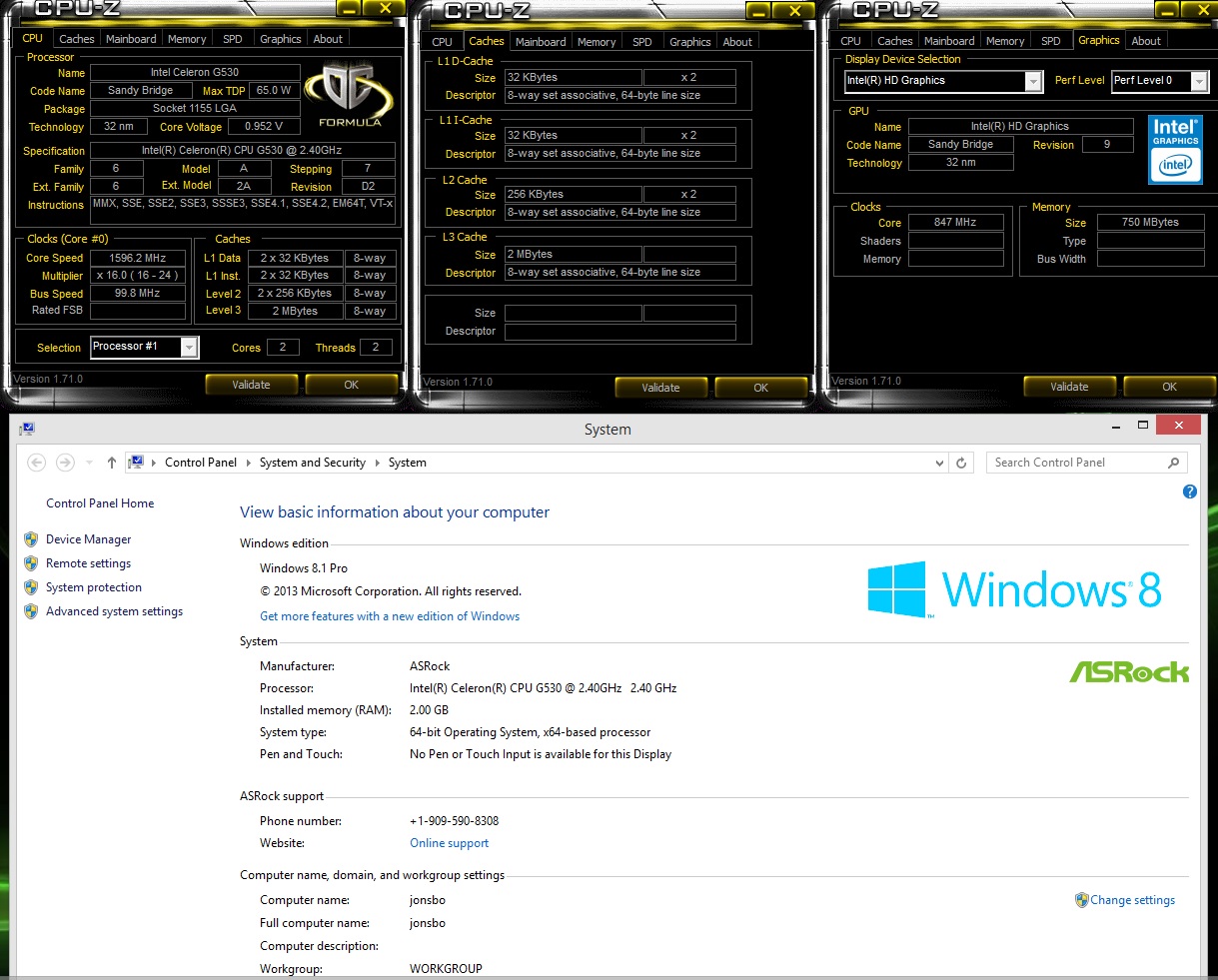Click System and Security in the breadcrumb path
The width and height of the screenshot is (1218, 980).
pyautogui.click(x=313, y=463)
